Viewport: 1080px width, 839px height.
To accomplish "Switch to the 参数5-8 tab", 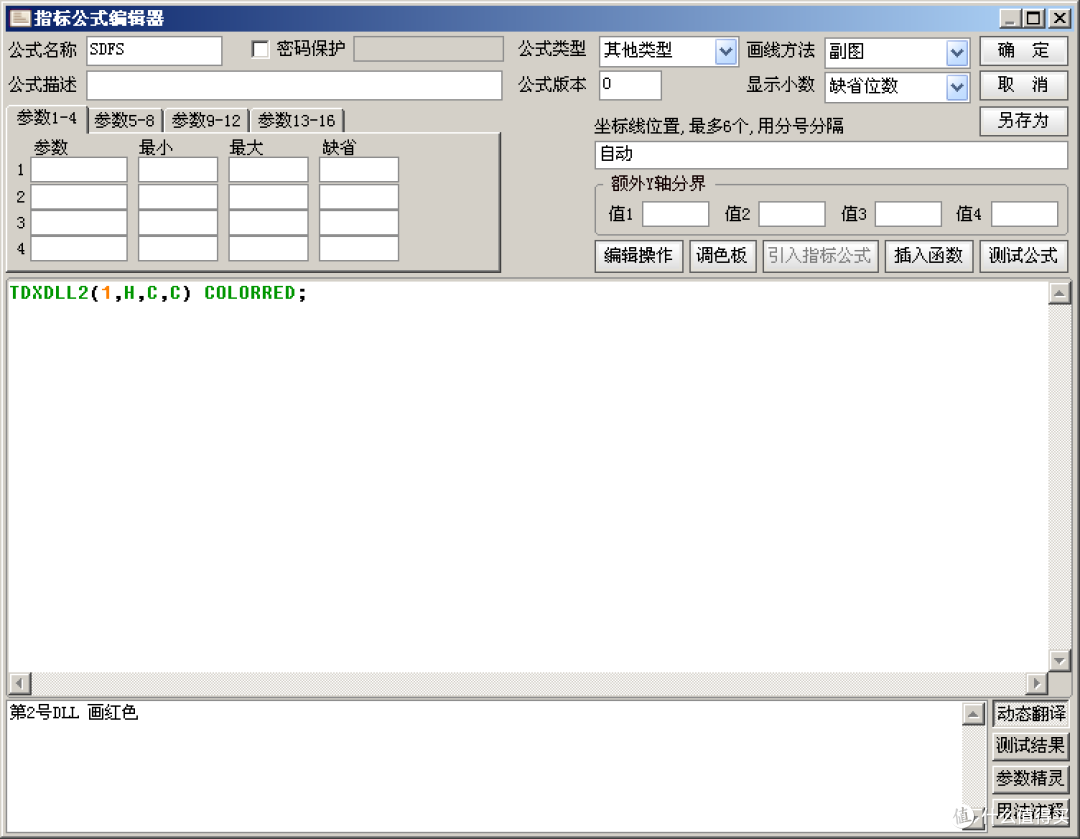I will [125, 121].
